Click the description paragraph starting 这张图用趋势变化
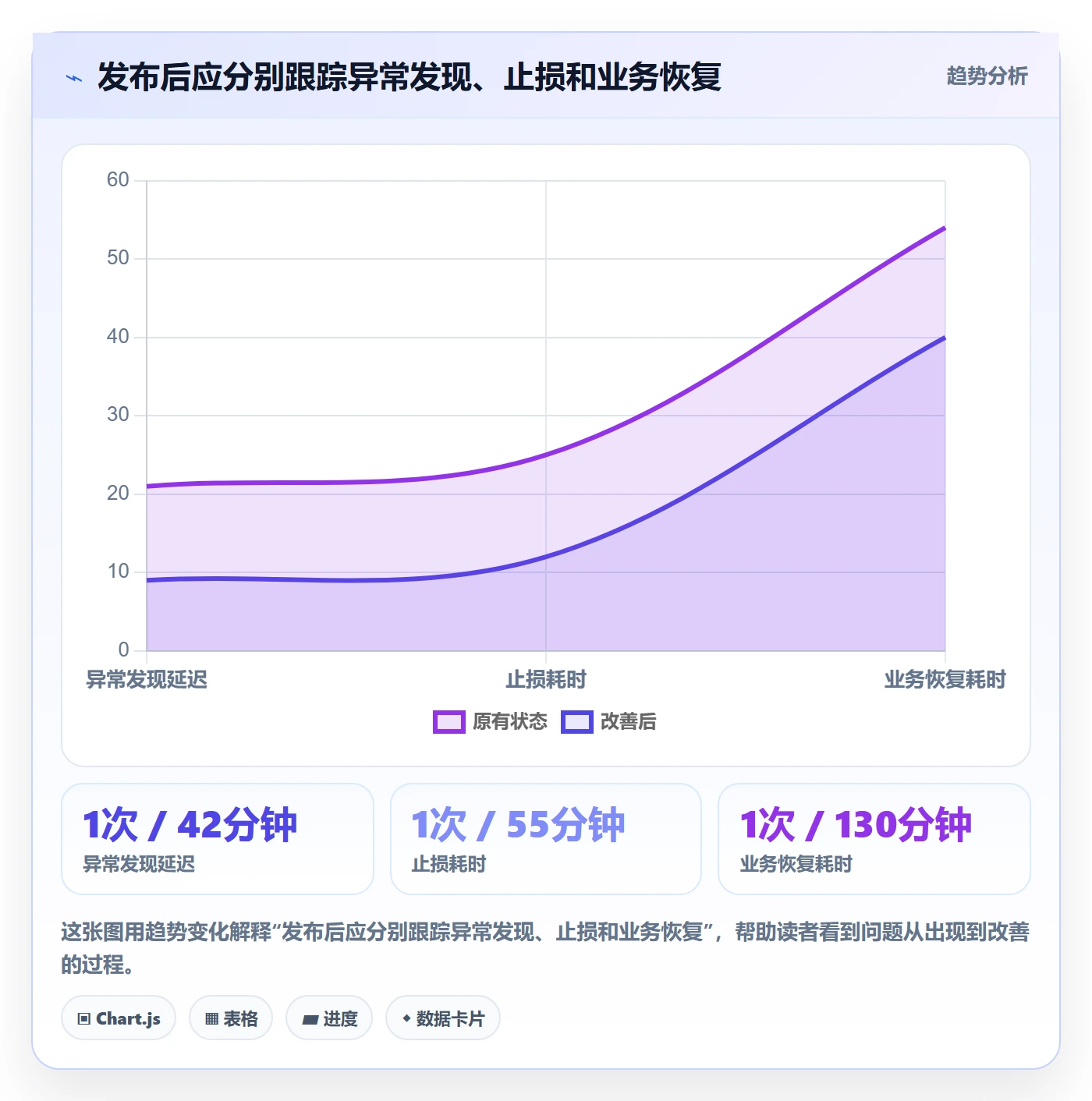The width and height of the screenshot is (1092, 1101). click(545, 948)
